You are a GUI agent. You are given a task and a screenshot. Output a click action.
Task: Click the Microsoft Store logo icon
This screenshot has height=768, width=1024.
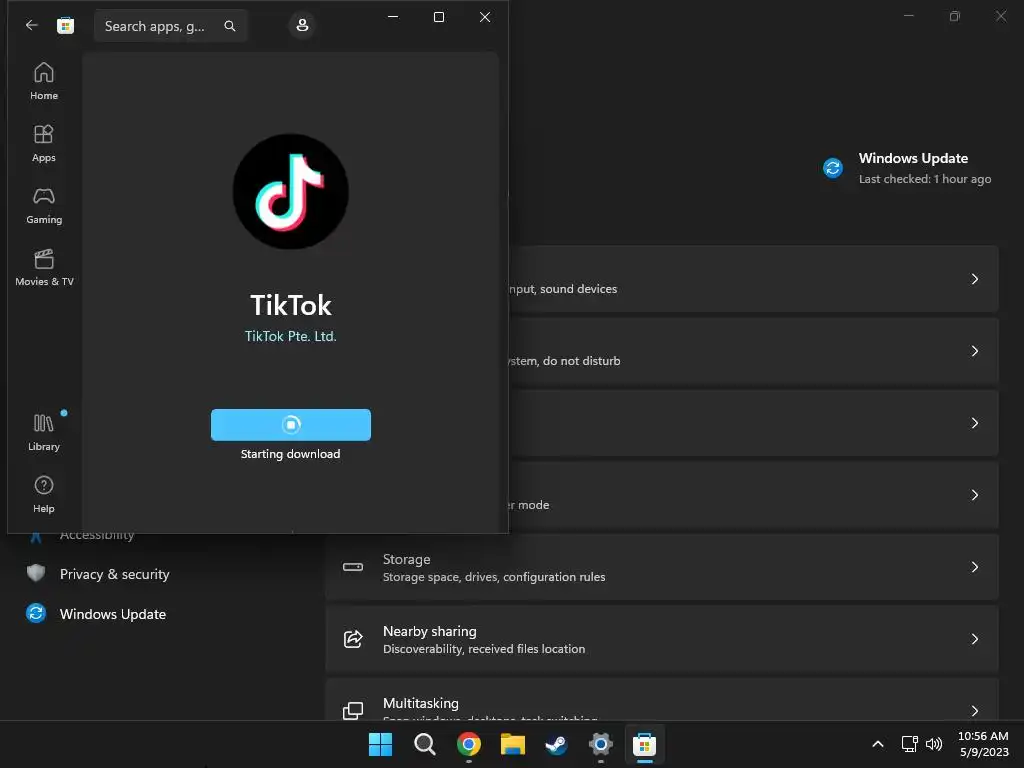65,25
